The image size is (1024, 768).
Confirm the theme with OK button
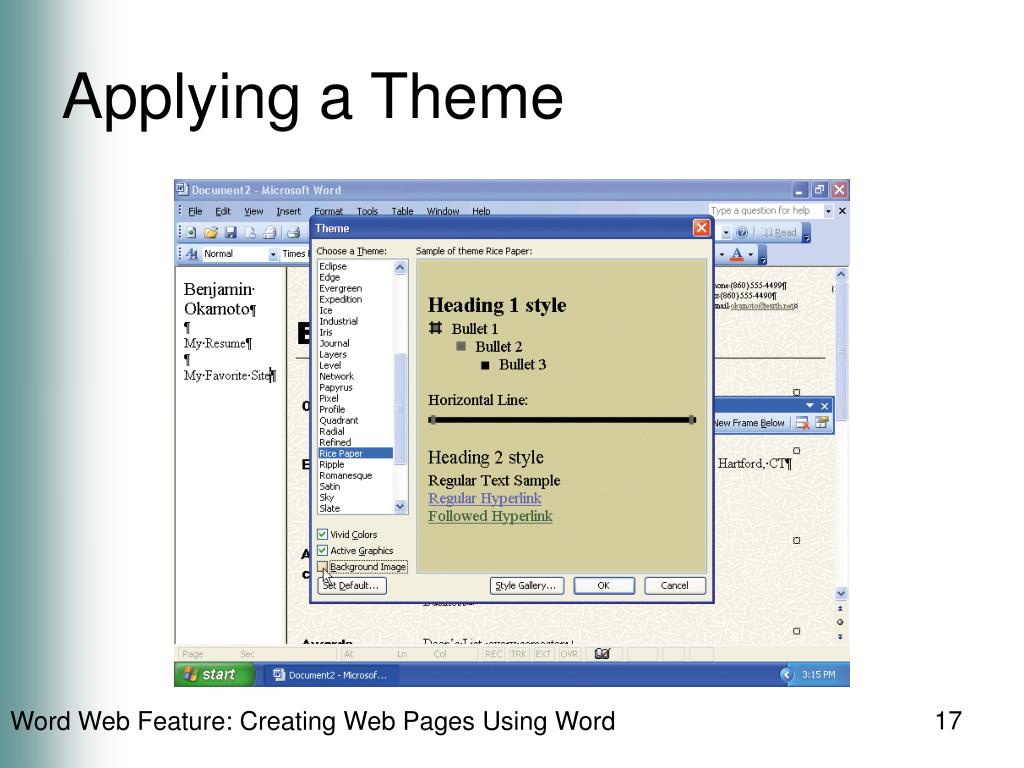603,585
